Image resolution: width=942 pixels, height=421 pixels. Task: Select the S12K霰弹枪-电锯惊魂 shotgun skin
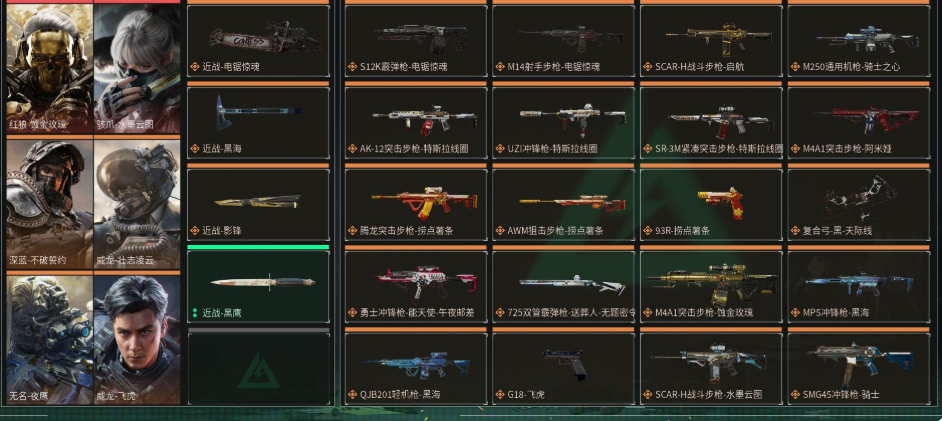pyautogui.click(x=416, y=41)
